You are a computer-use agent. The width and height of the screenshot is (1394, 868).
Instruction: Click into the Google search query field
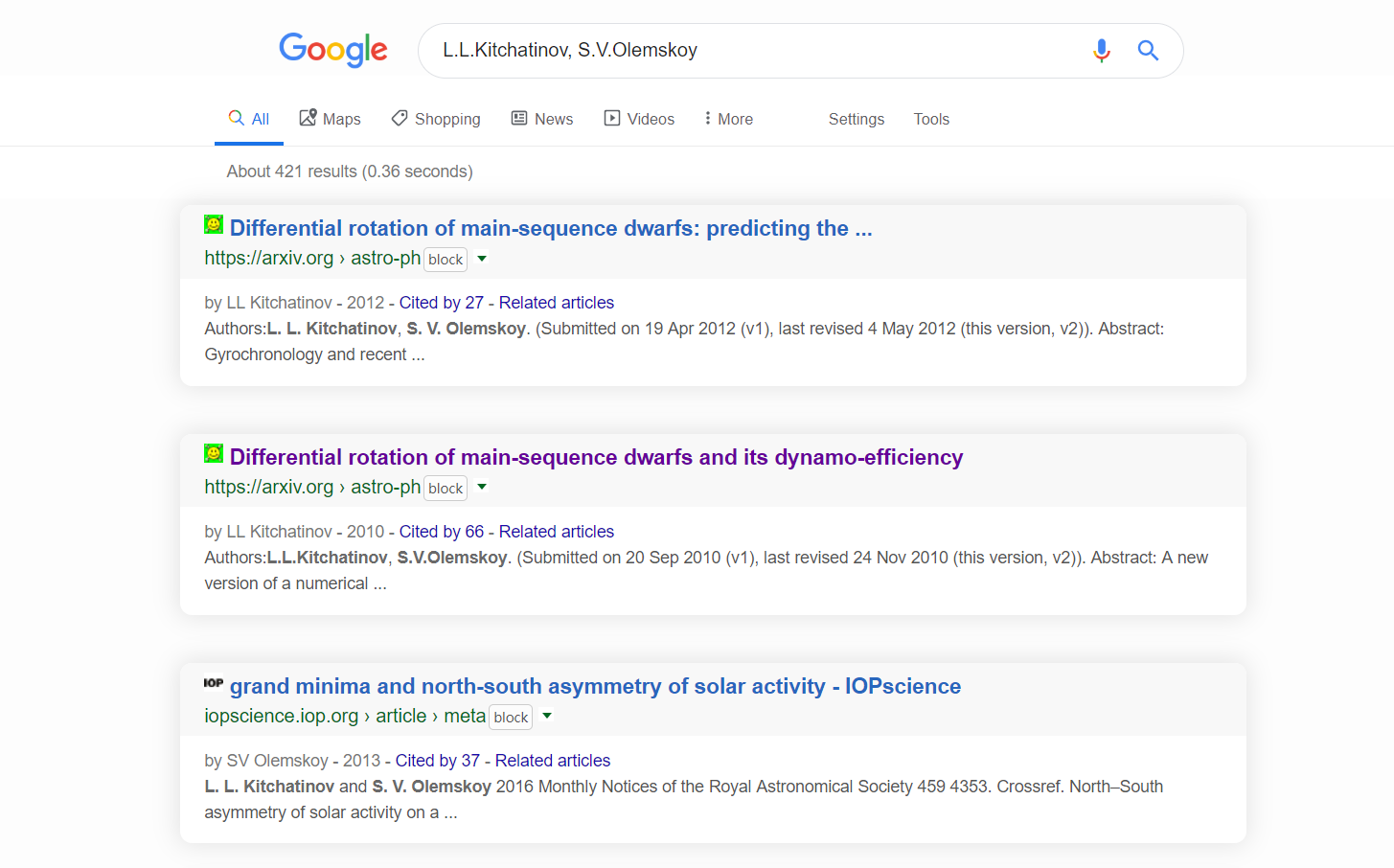click(x=747, y=51)
